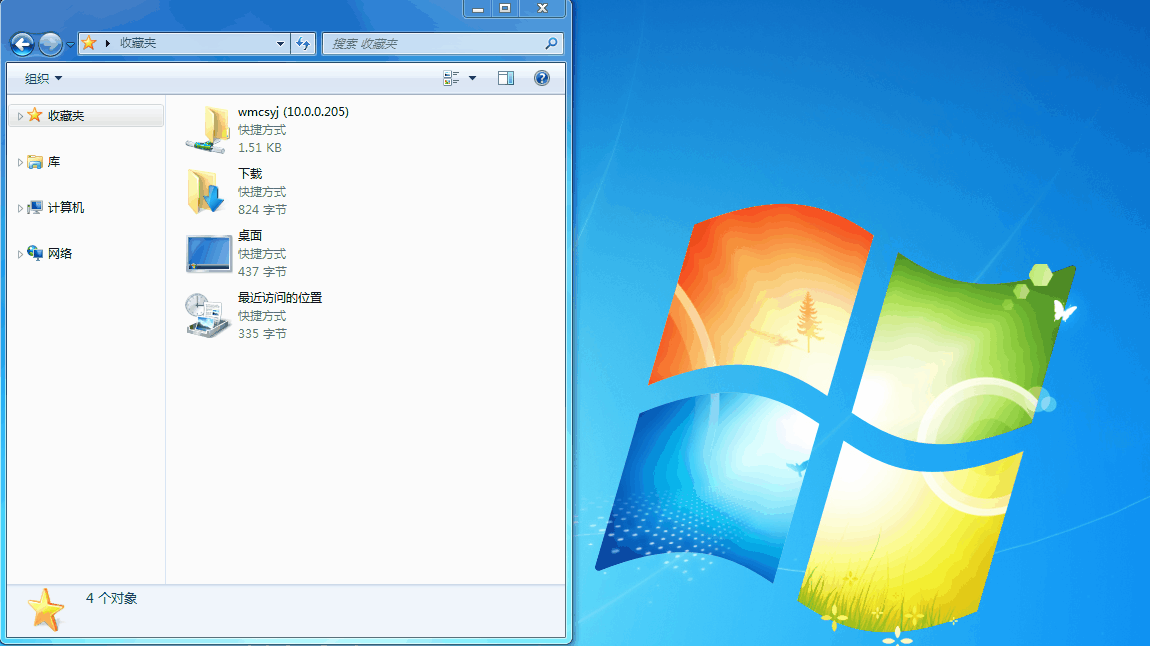Change view with the view mode icon
The height and width of the screenshot is (646, 1150).
point(451,78)
